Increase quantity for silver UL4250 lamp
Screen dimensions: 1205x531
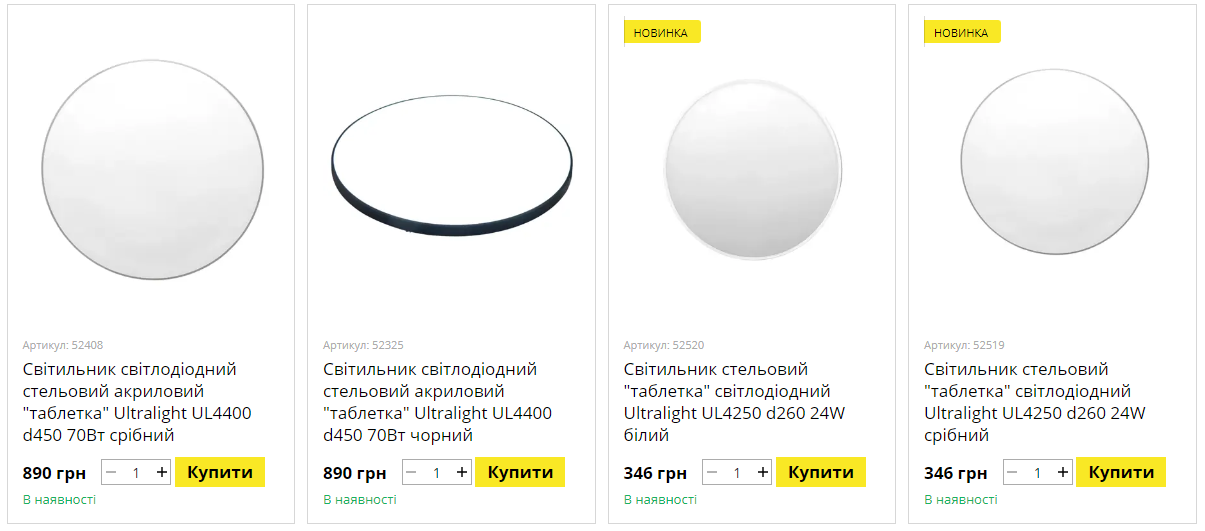coord(1063,473)
